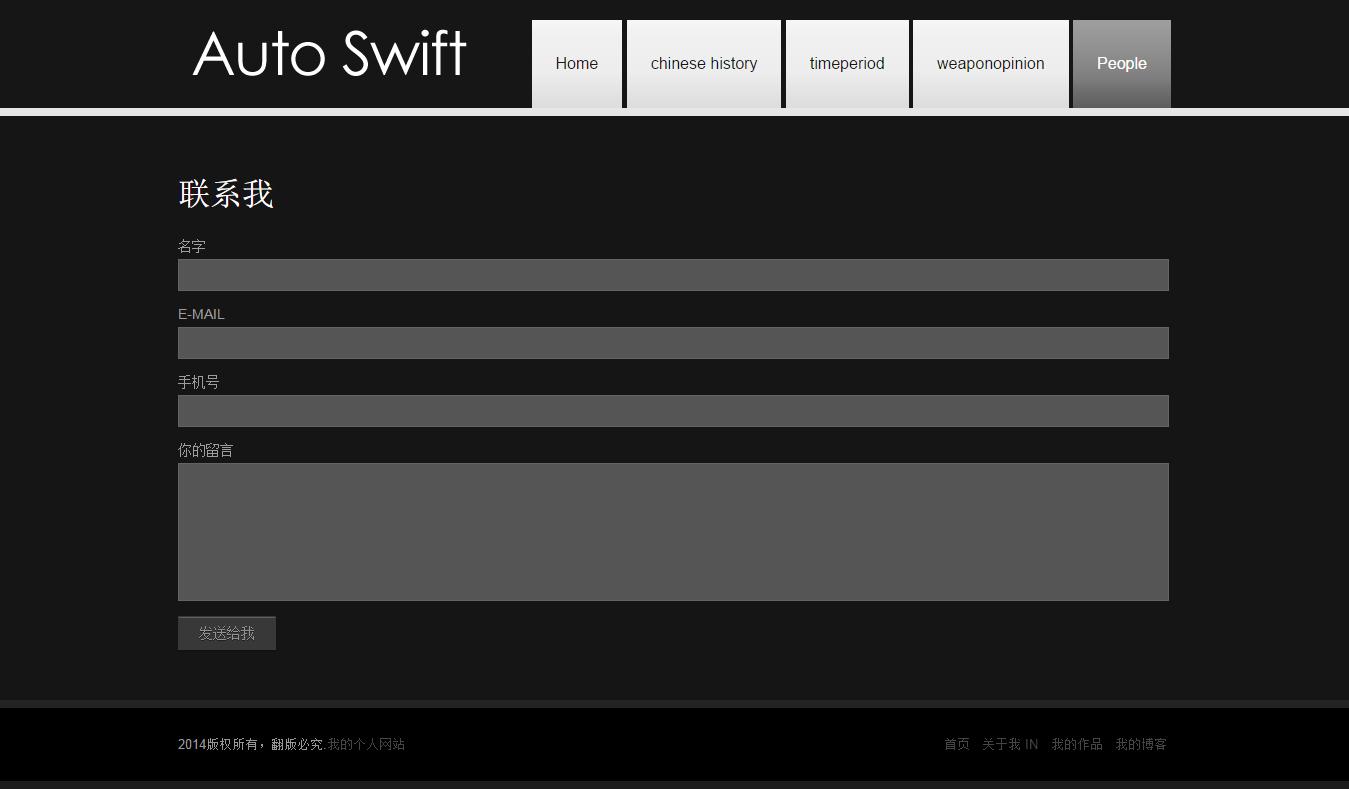Image resolution: width=1349 pixels, height=789 pixels.
Task: Click the E-MAIL field label
Action: [x=201, y=314]
